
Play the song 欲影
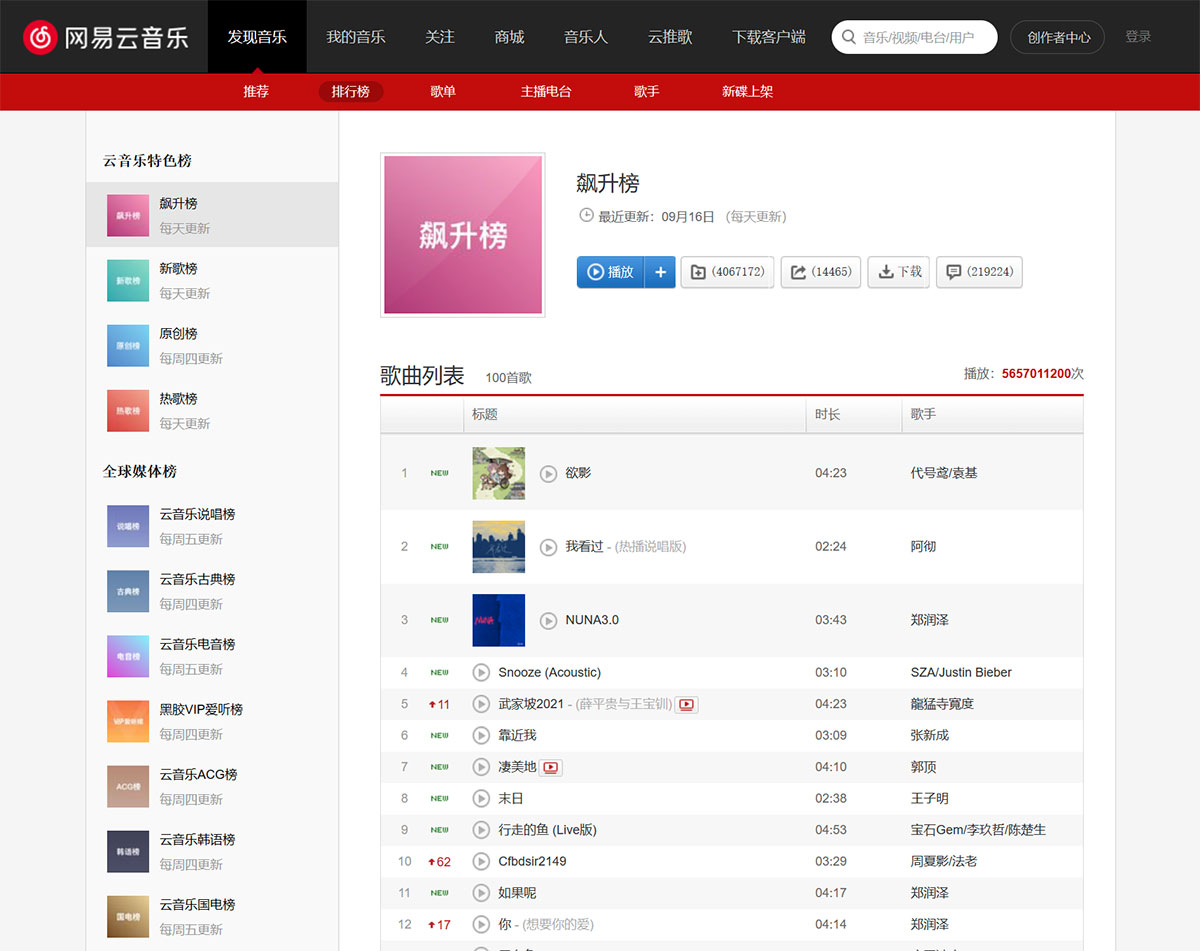pos(548,473)
